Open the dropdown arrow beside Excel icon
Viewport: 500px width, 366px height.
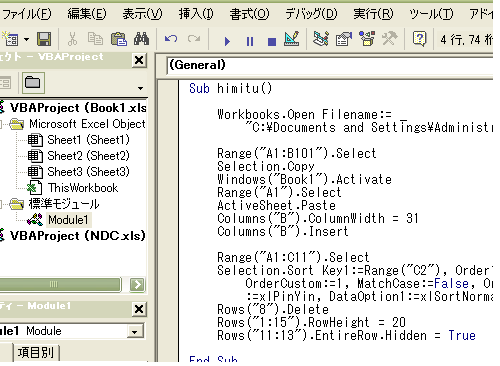[x=27, y=40]
